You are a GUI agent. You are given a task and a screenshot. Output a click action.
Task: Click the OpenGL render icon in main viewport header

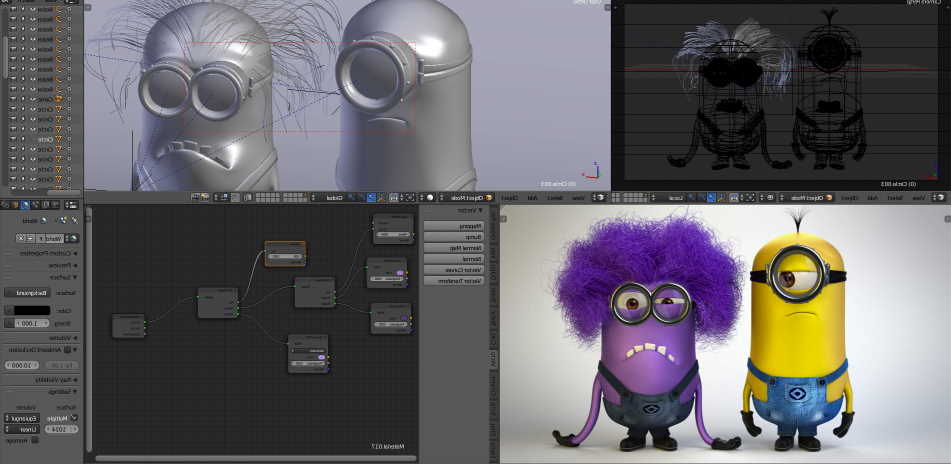point(206,197)
